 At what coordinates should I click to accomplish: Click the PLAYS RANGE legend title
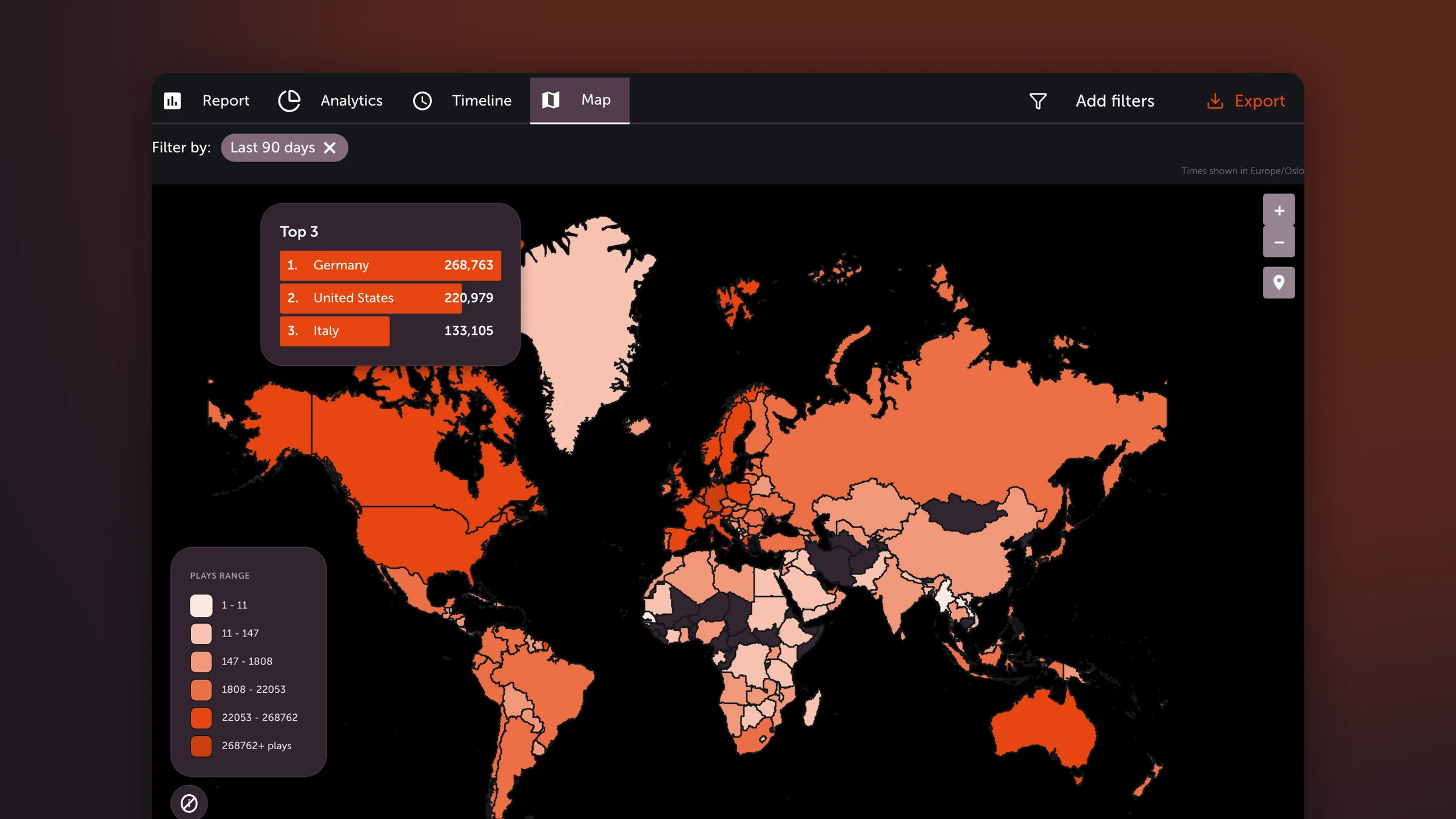tap(220, 576)
